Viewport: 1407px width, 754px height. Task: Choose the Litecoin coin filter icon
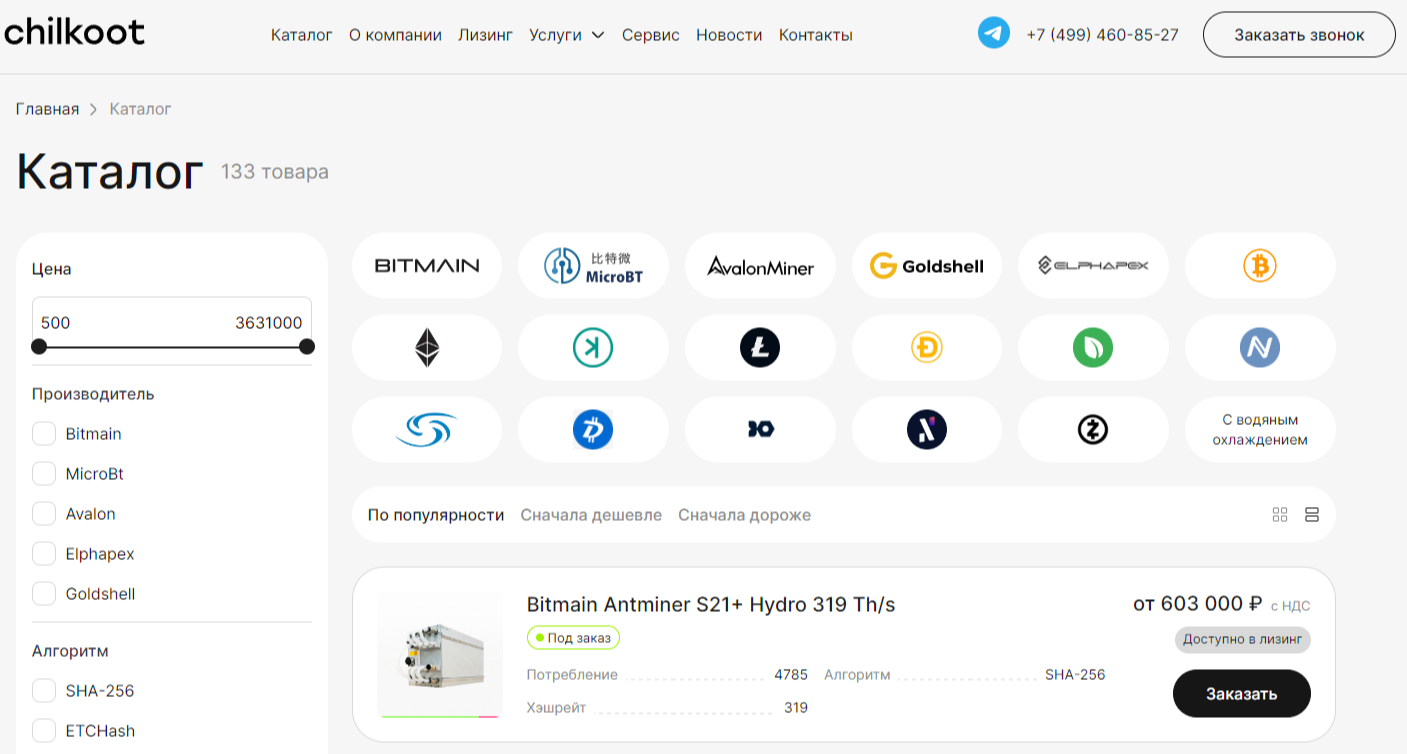(760, 348)
